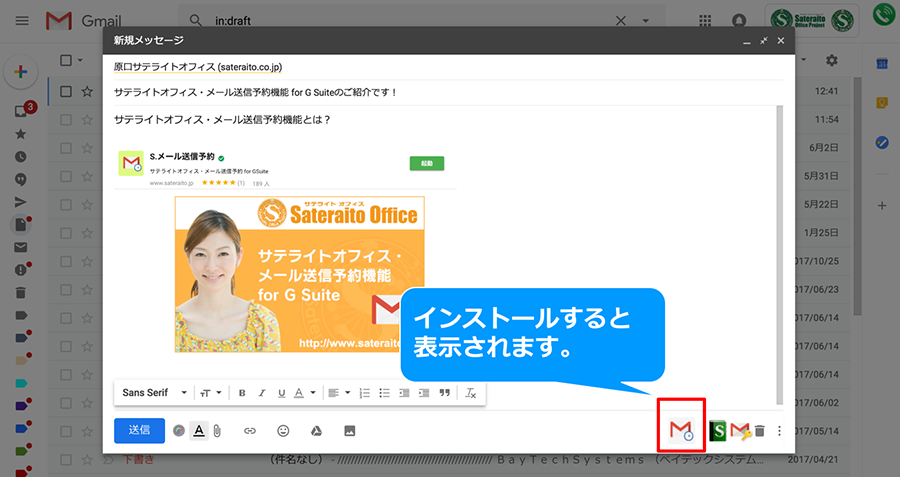Insert a numbered list

(x=364, y=393)
